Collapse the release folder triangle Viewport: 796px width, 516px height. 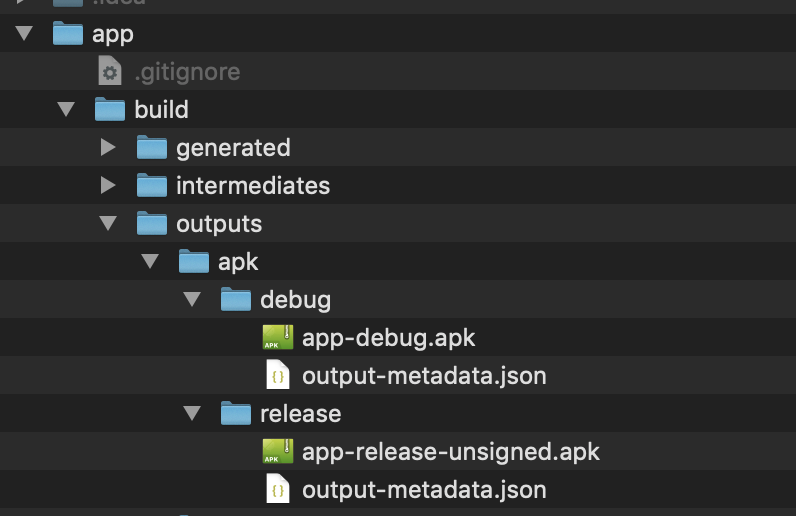(x=192, y=413)
